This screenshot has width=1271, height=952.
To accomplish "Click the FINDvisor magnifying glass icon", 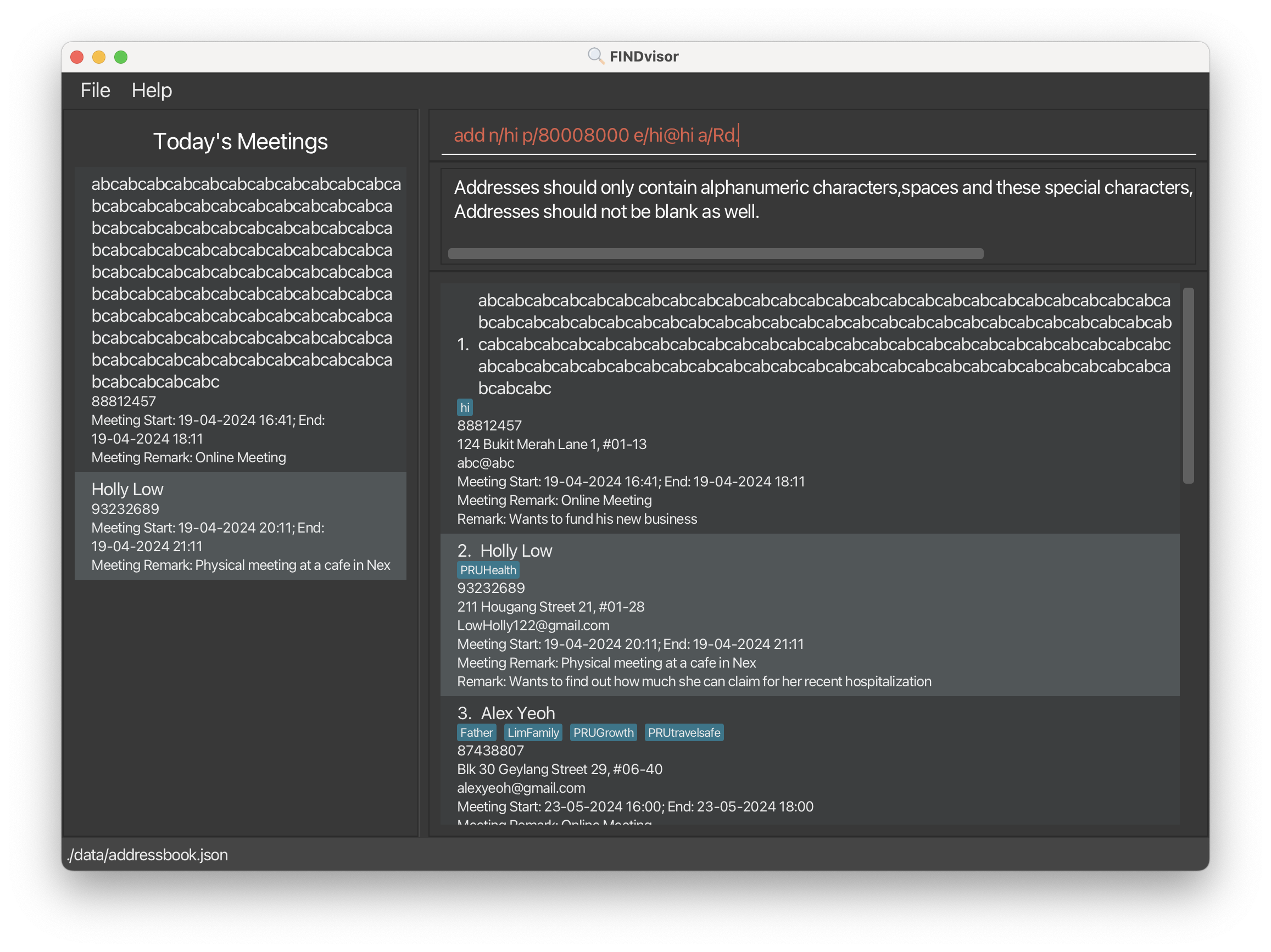I will point(595,55).
